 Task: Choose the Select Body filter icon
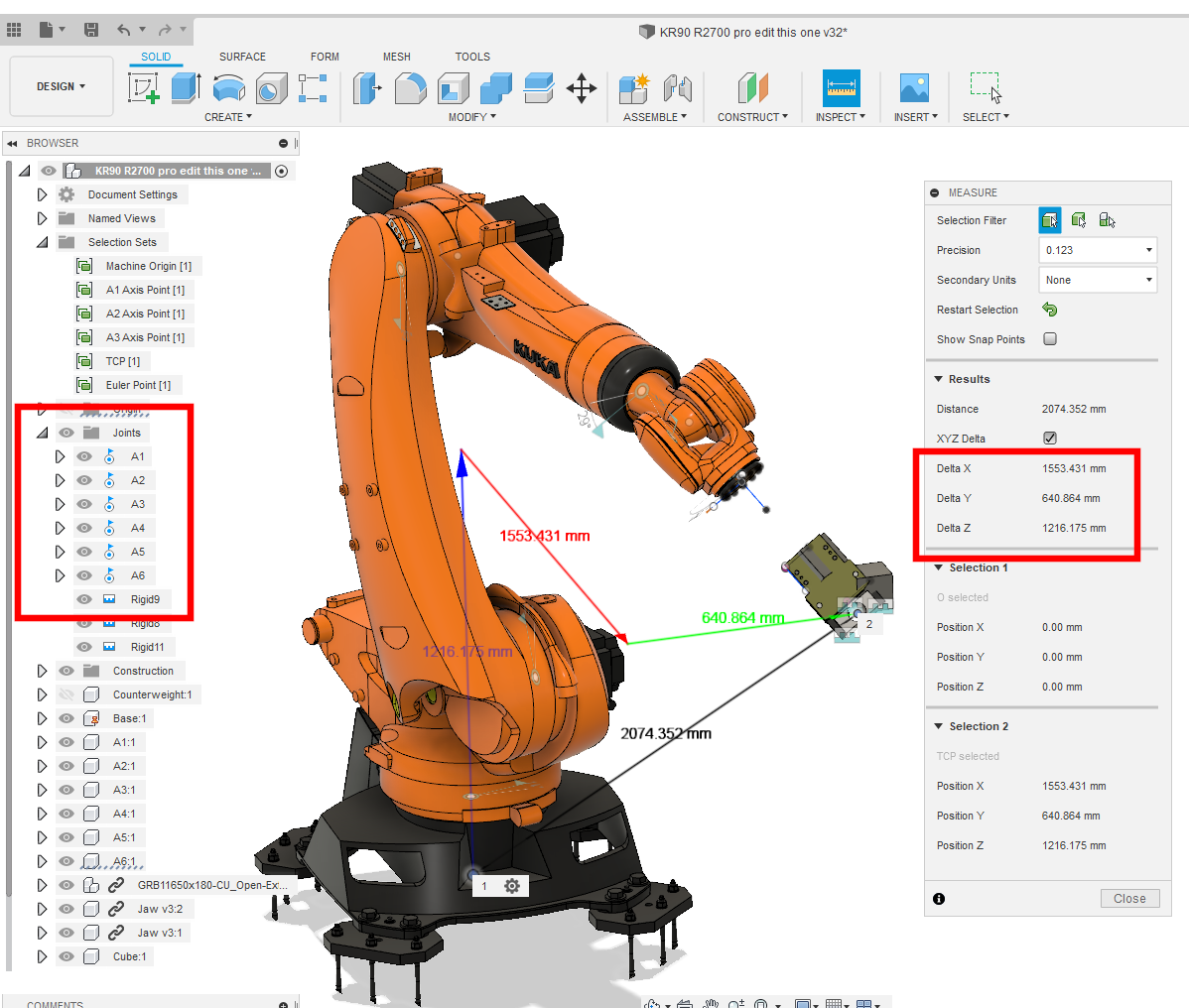tap(1078, 220)
